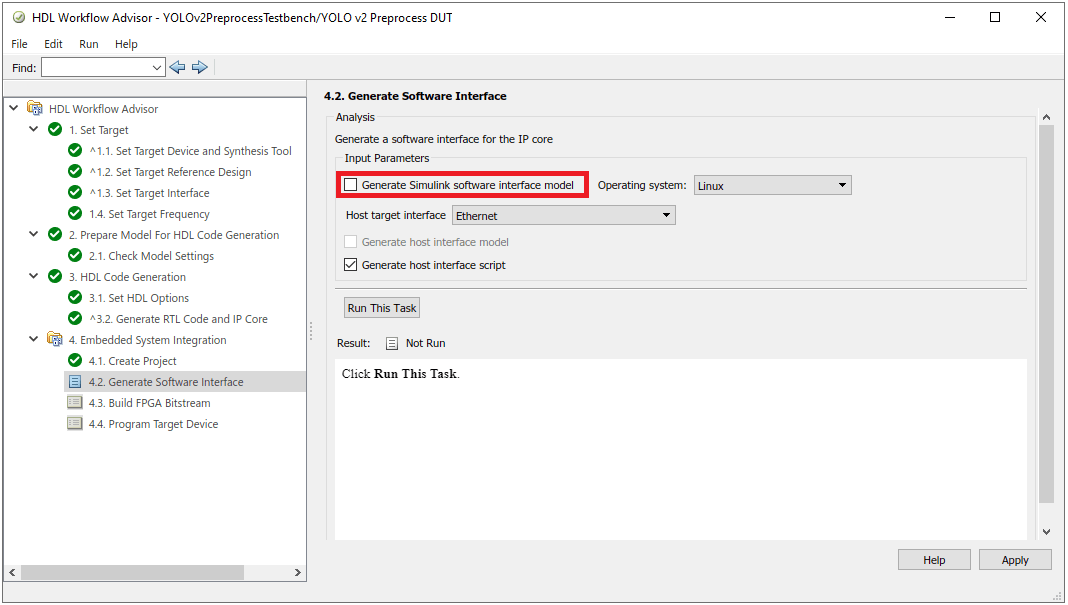Click the Apply button

(1015, 560)
